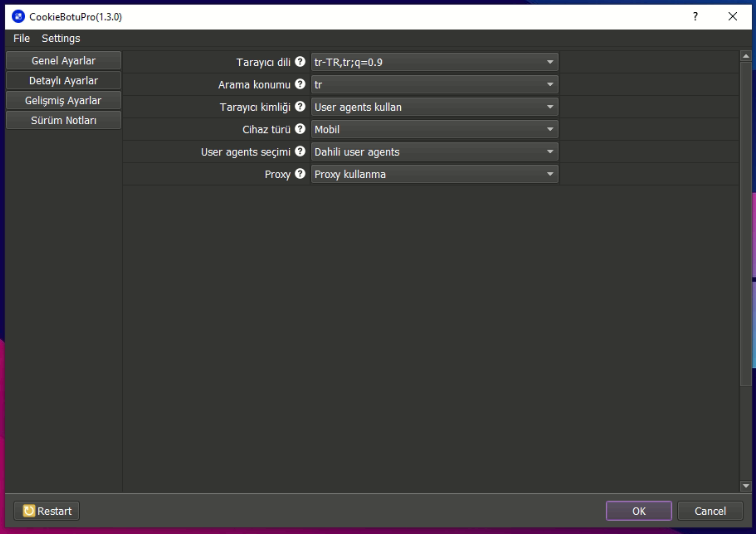Expand the User agents seçimi dropdown
The image size is (756, 534).
pos(434,152)
